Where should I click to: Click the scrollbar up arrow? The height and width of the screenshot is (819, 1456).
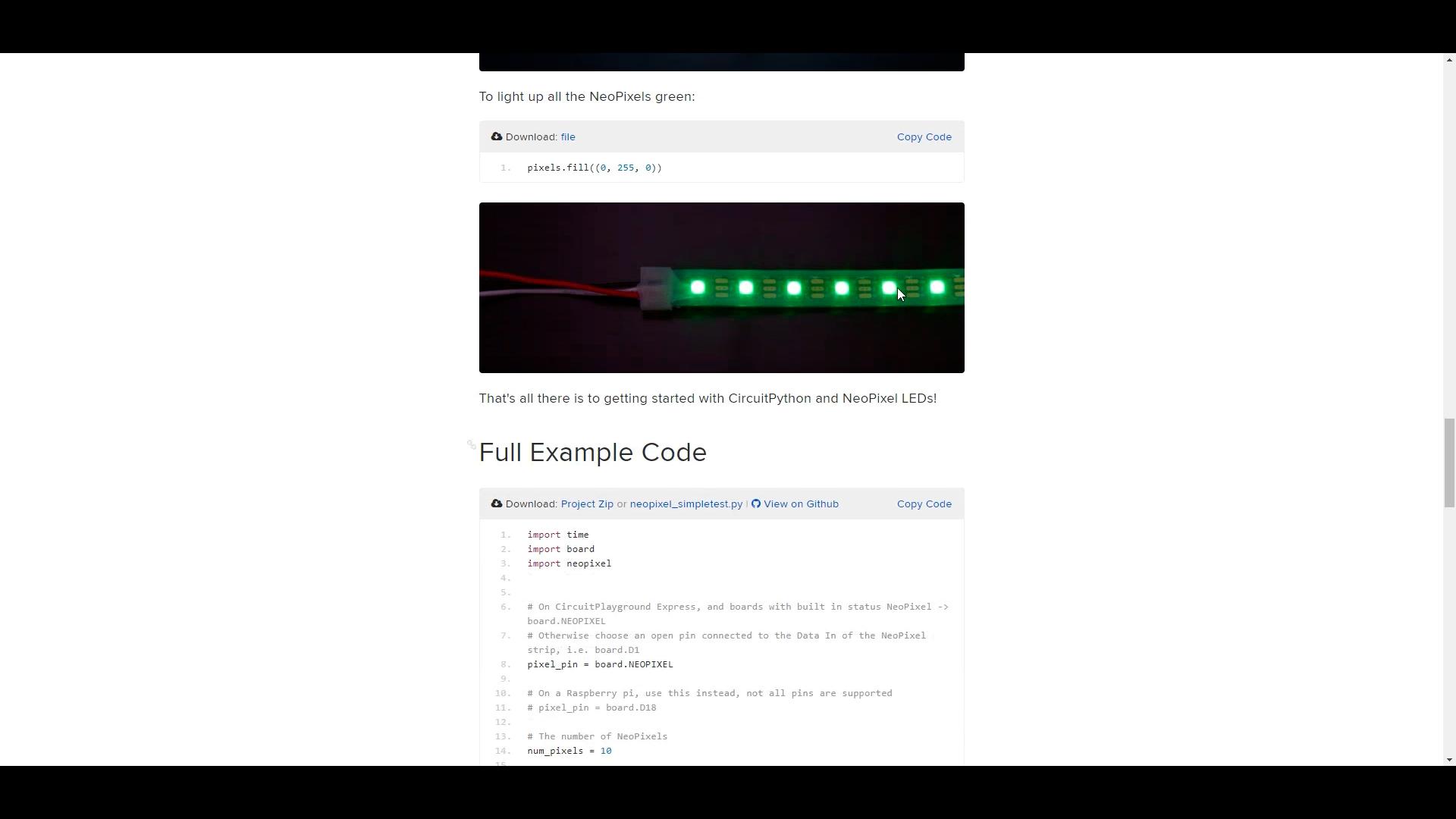tap(1449, 60)
